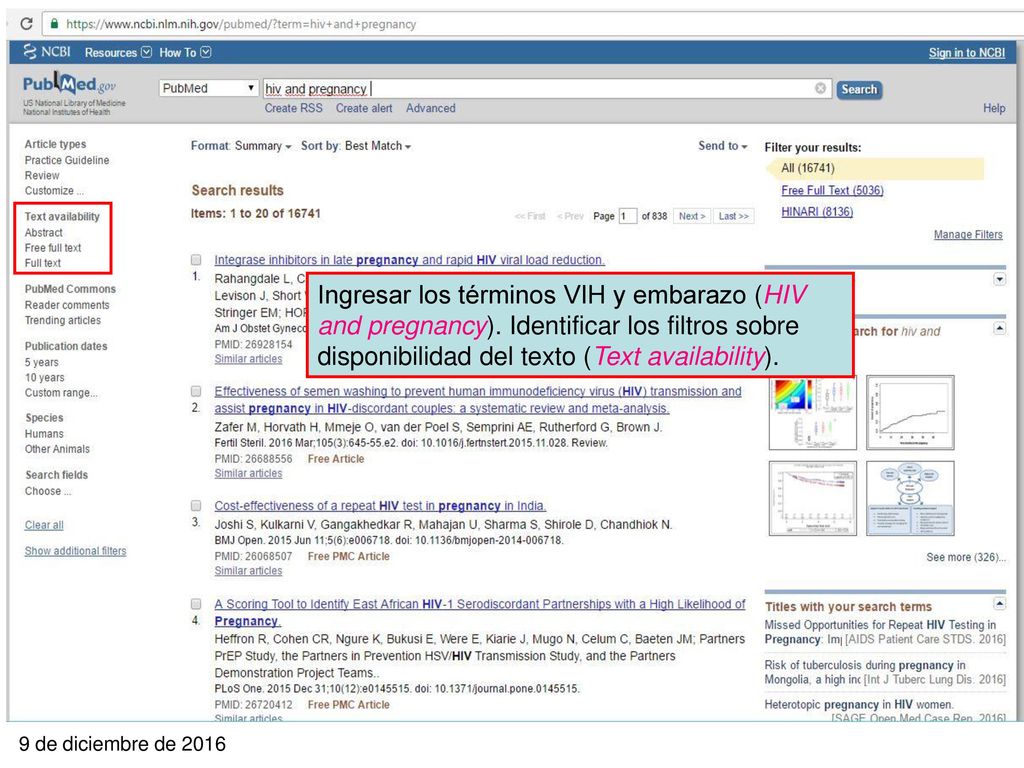Viewport: 1024px width, 768px height.
Task: Click the green padlock security icon
Action: coord(54,24)
